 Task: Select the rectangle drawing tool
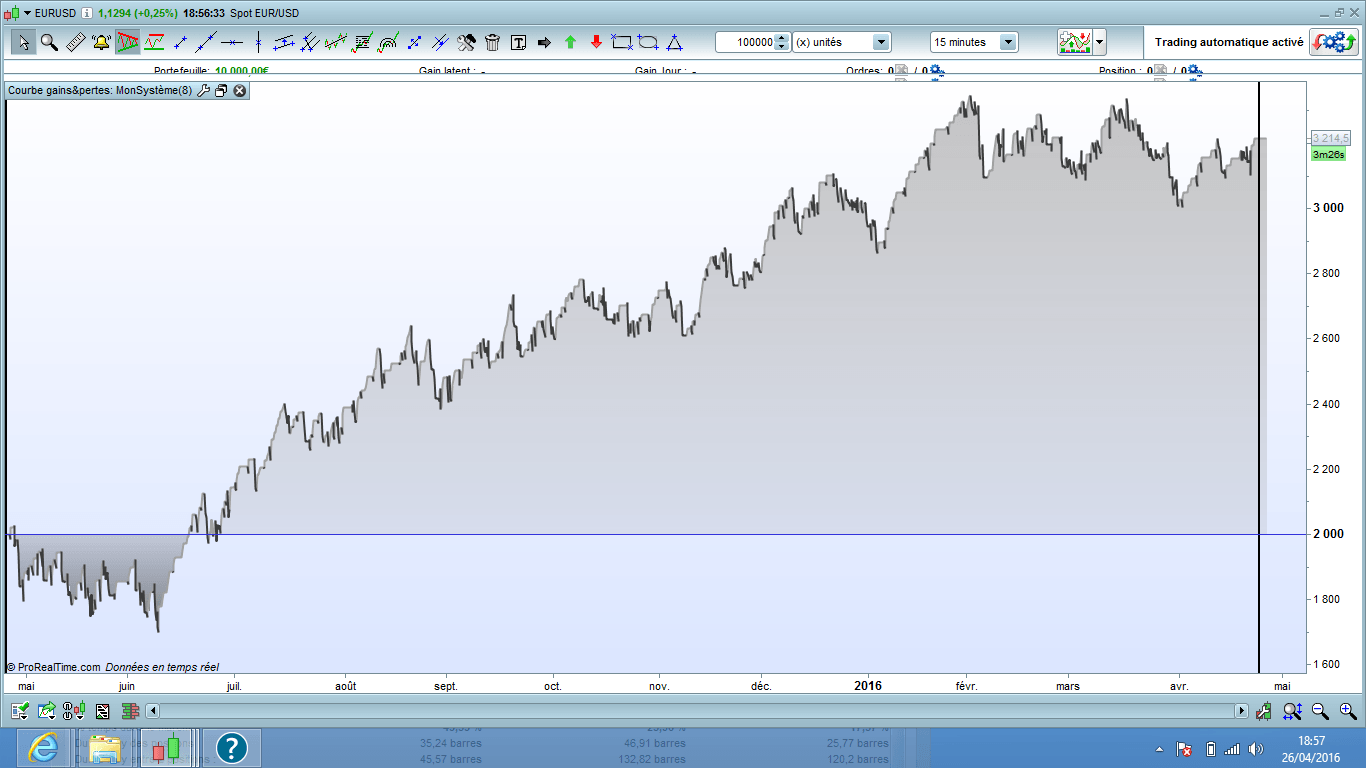tap(622, 42)
